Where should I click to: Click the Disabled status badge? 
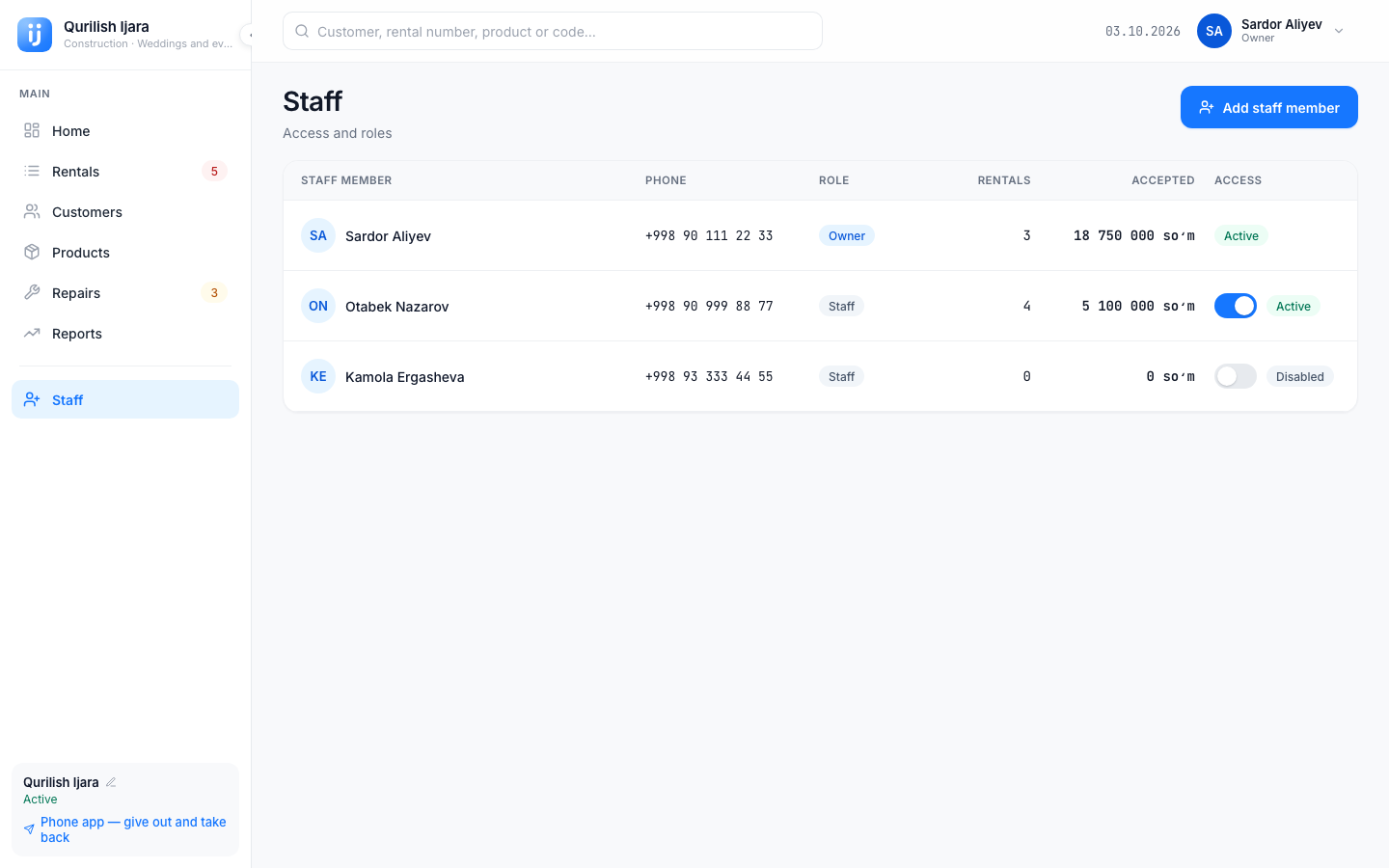(x=1300, y=376)
